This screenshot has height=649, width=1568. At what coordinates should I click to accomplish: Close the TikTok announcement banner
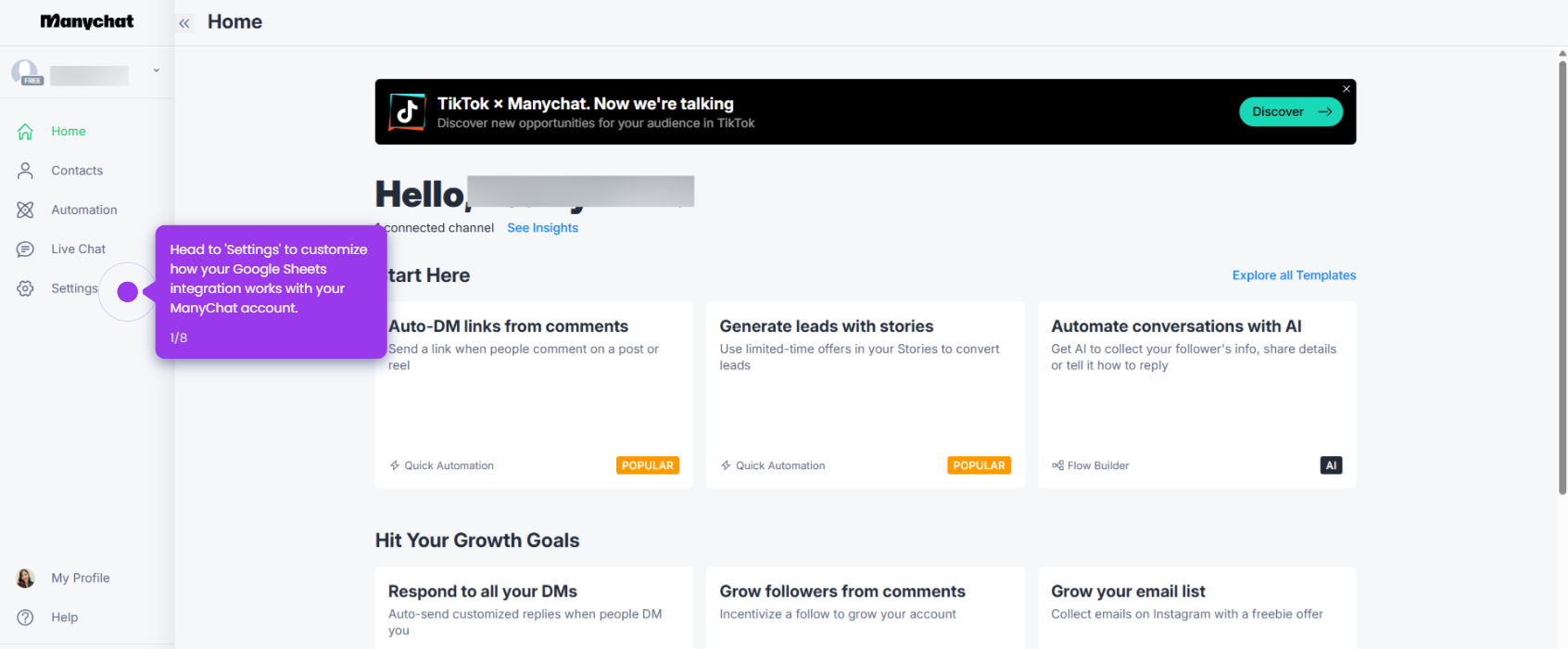click(1347, 89)
